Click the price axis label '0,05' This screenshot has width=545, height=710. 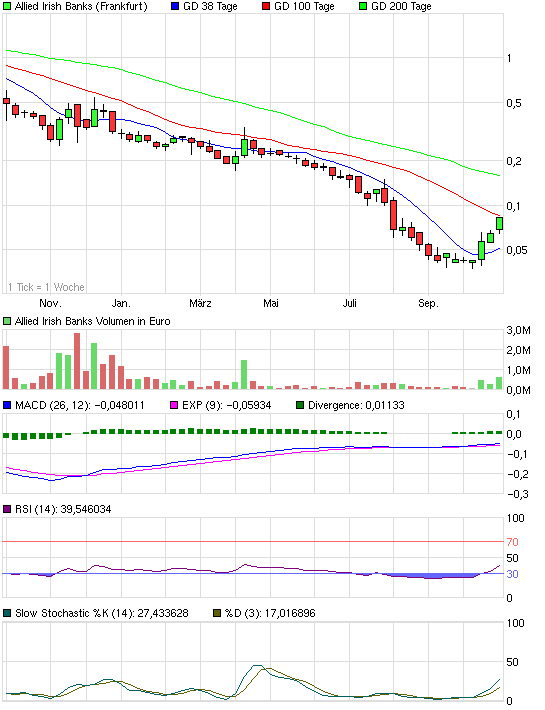516,250
